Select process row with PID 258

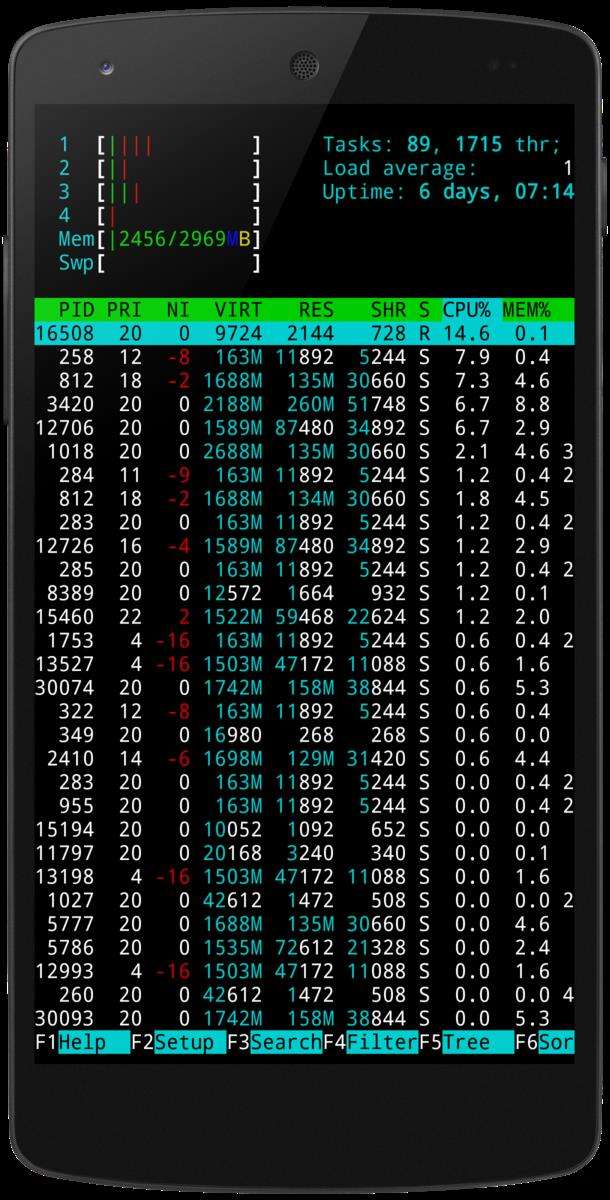tap(305, 358)
